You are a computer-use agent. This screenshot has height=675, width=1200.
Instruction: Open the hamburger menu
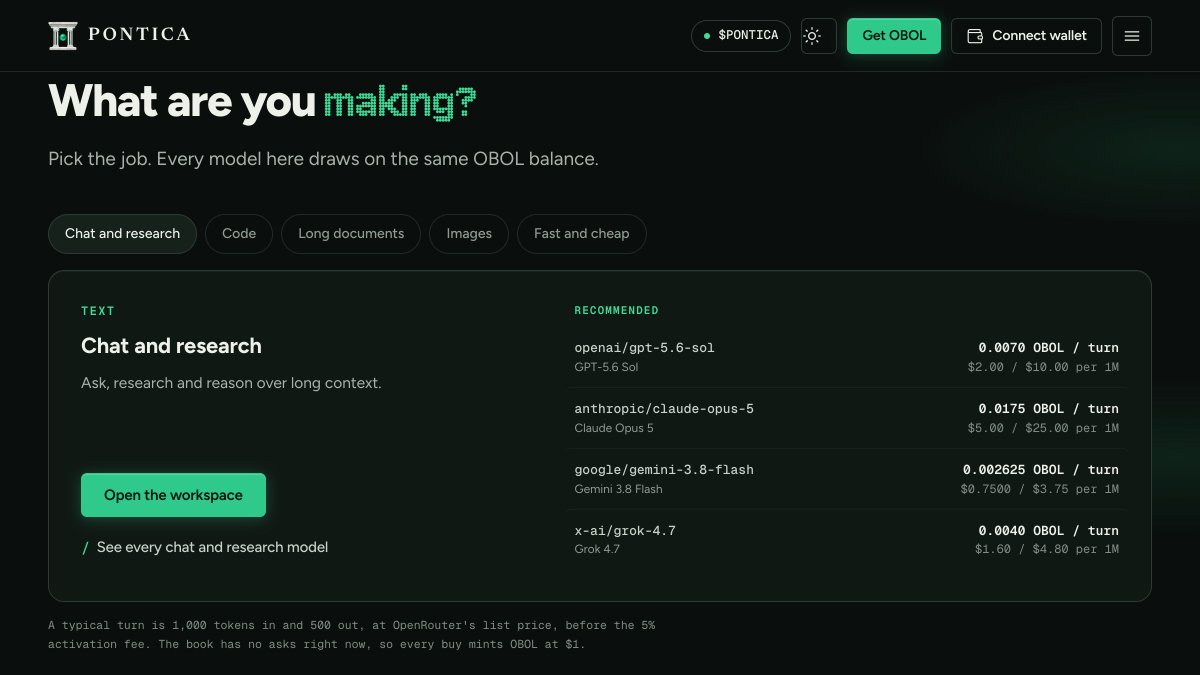[x=1132, y=36]
